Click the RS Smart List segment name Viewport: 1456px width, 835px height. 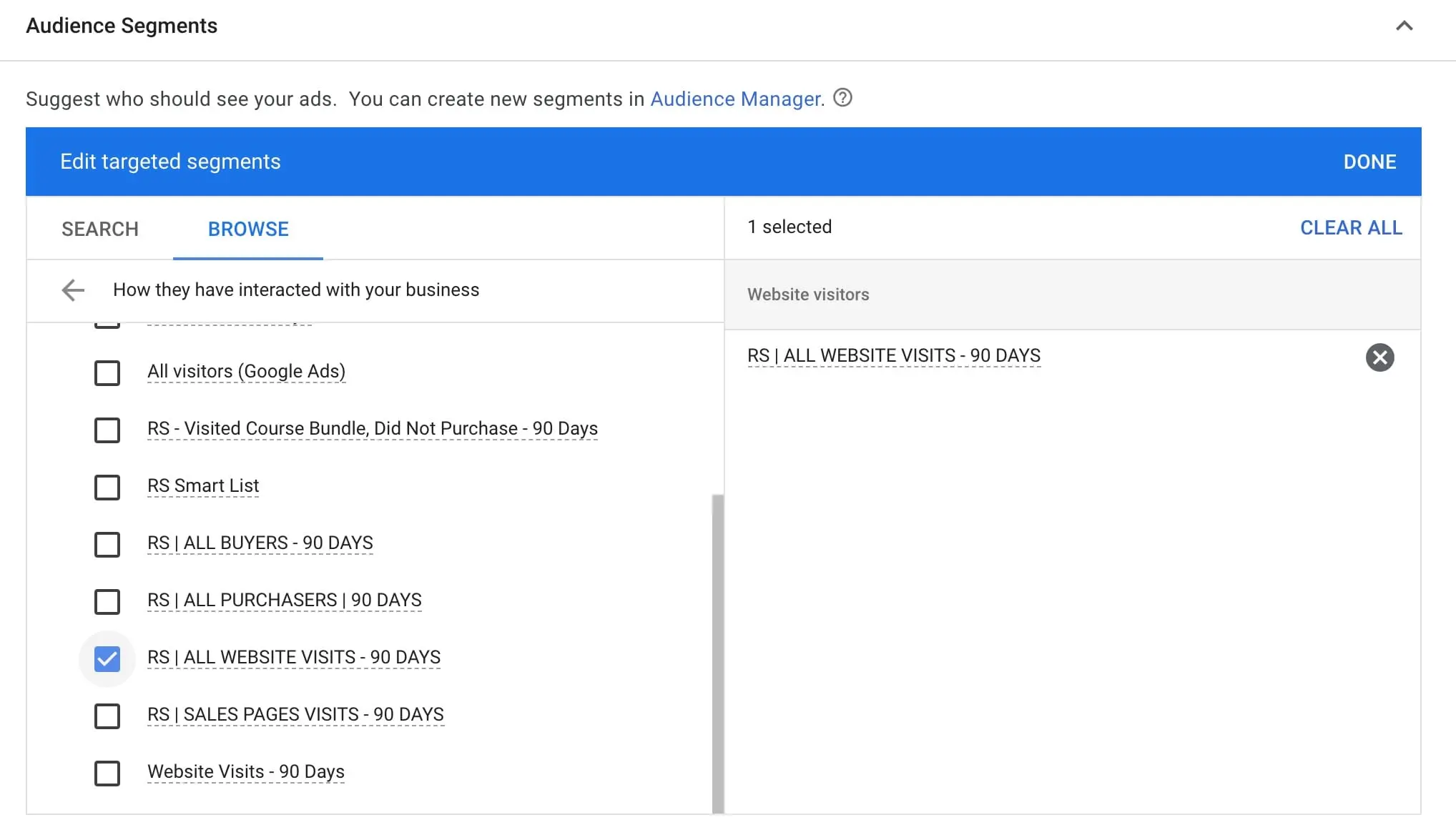pos(203,486)
